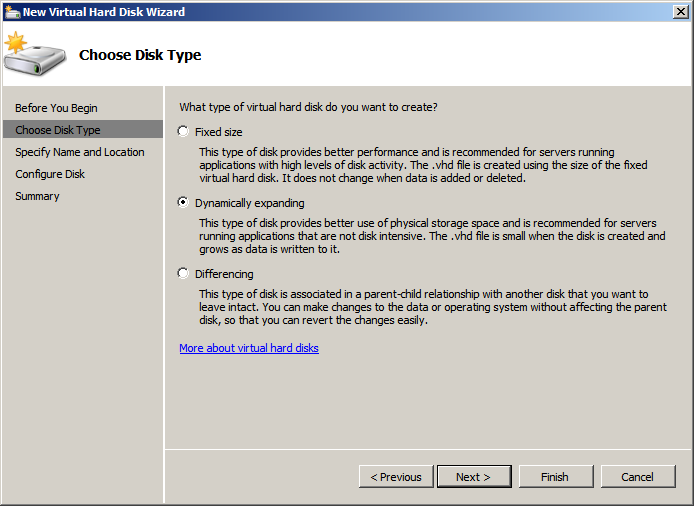Cancel the virtual hard disk wizard
Image resolution: width=694 pixels, height=506 pixels.
[x=637, y=477]
